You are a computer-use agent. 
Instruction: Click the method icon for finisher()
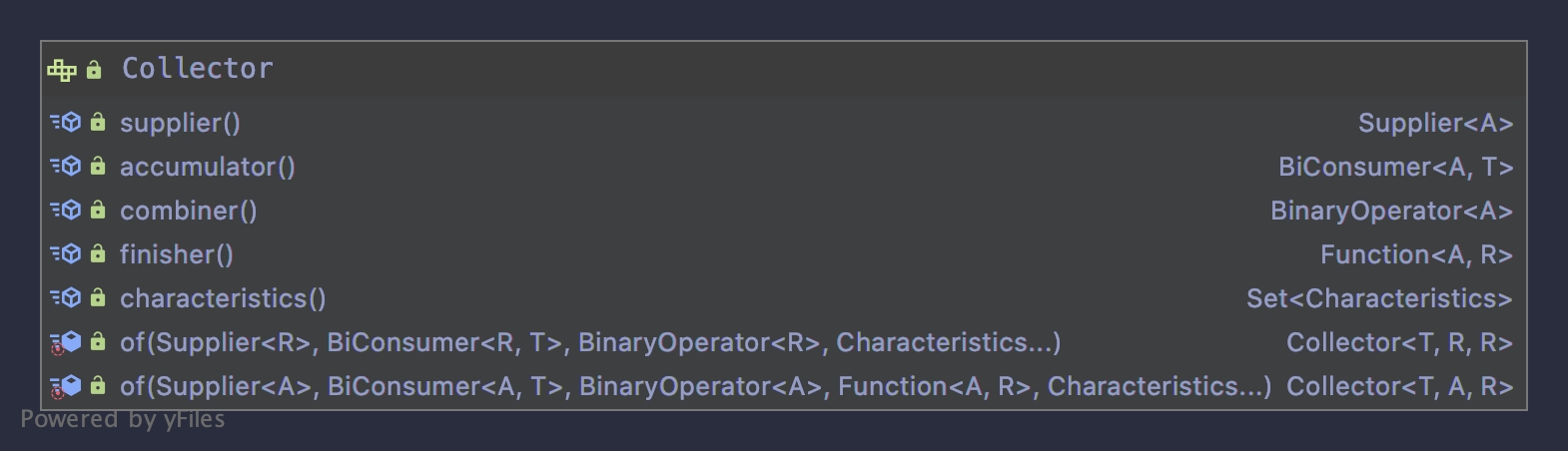click(x=67, y=254)
